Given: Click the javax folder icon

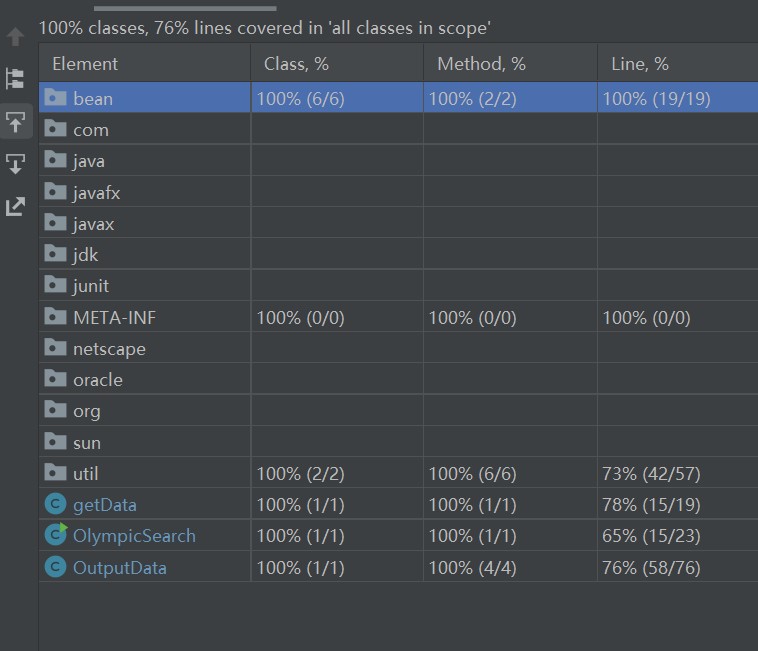Looking at the screenshot, I should click(55, 222).
